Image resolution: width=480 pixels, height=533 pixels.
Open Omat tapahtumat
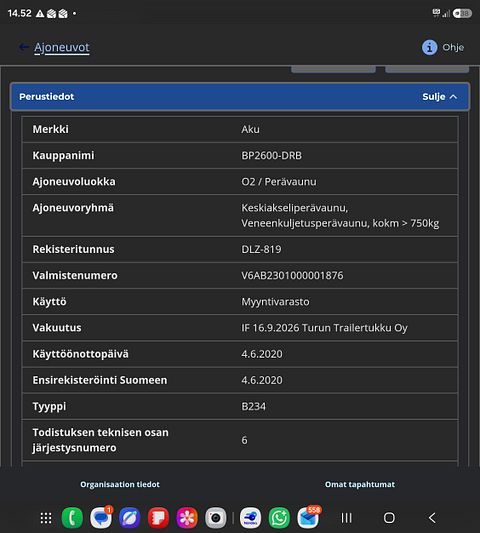point(360,484)
